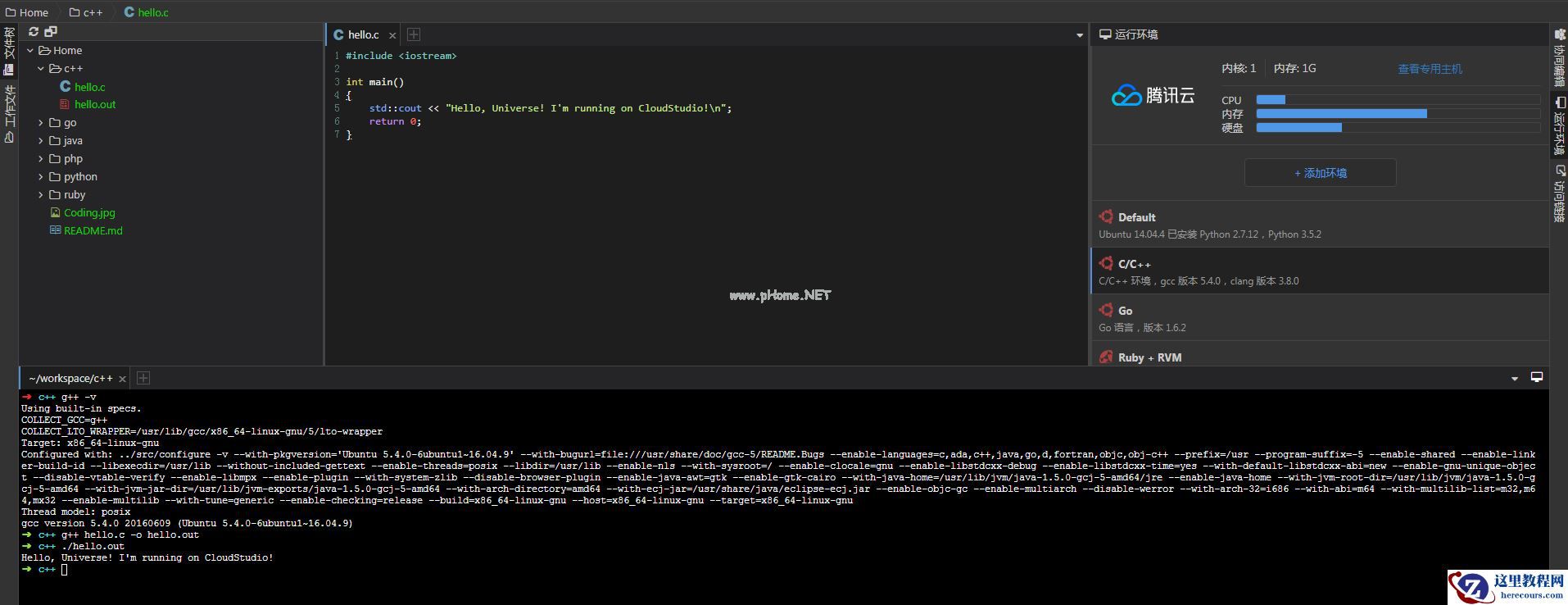The image size is (1568, 605).
Task: Open README.md in file tree
Action: coord(93,230)
